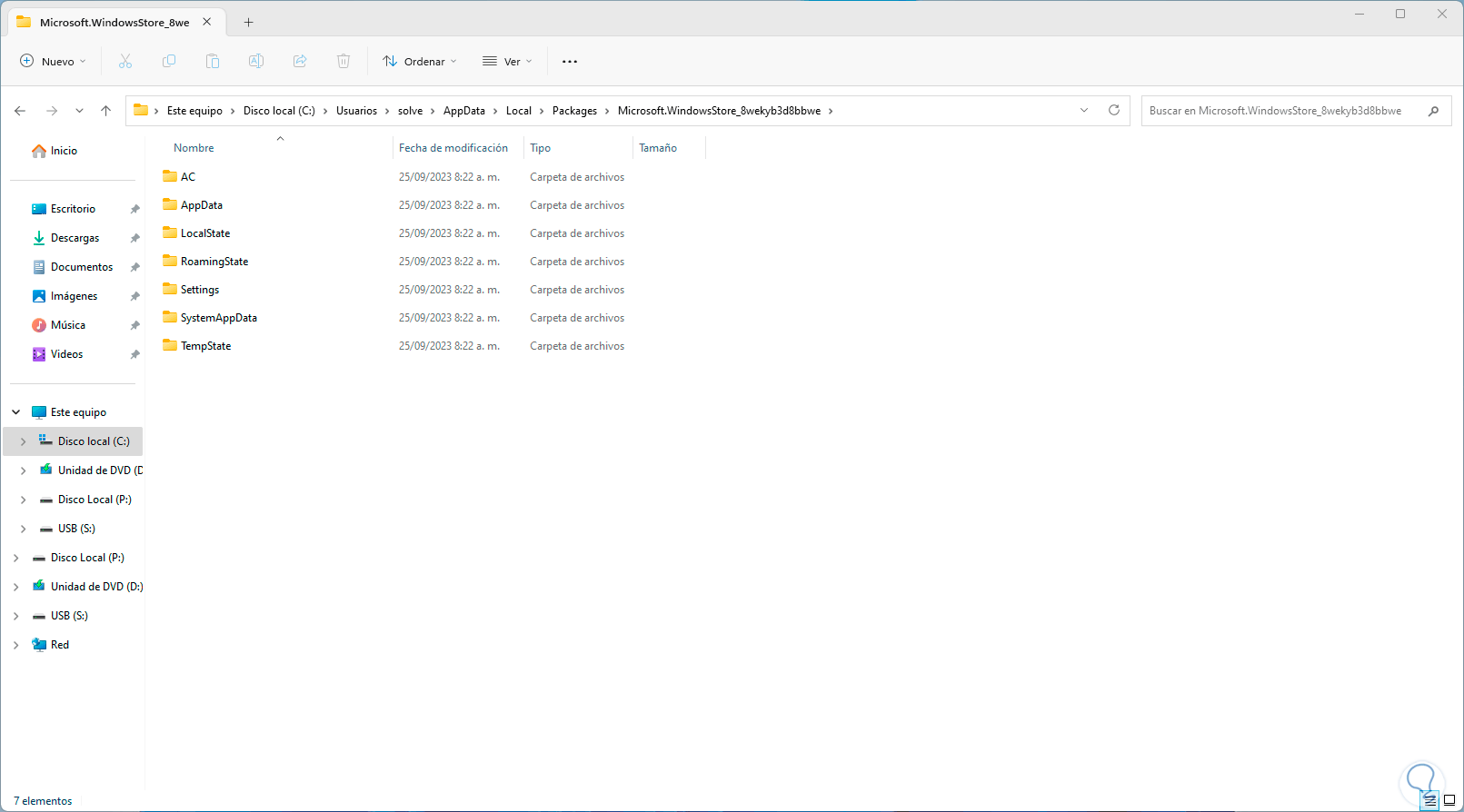Expand Unidad de DVD under Este equipo
Image resolution: width=1464 pixels, height=812 pixels.
click(24, 470)
